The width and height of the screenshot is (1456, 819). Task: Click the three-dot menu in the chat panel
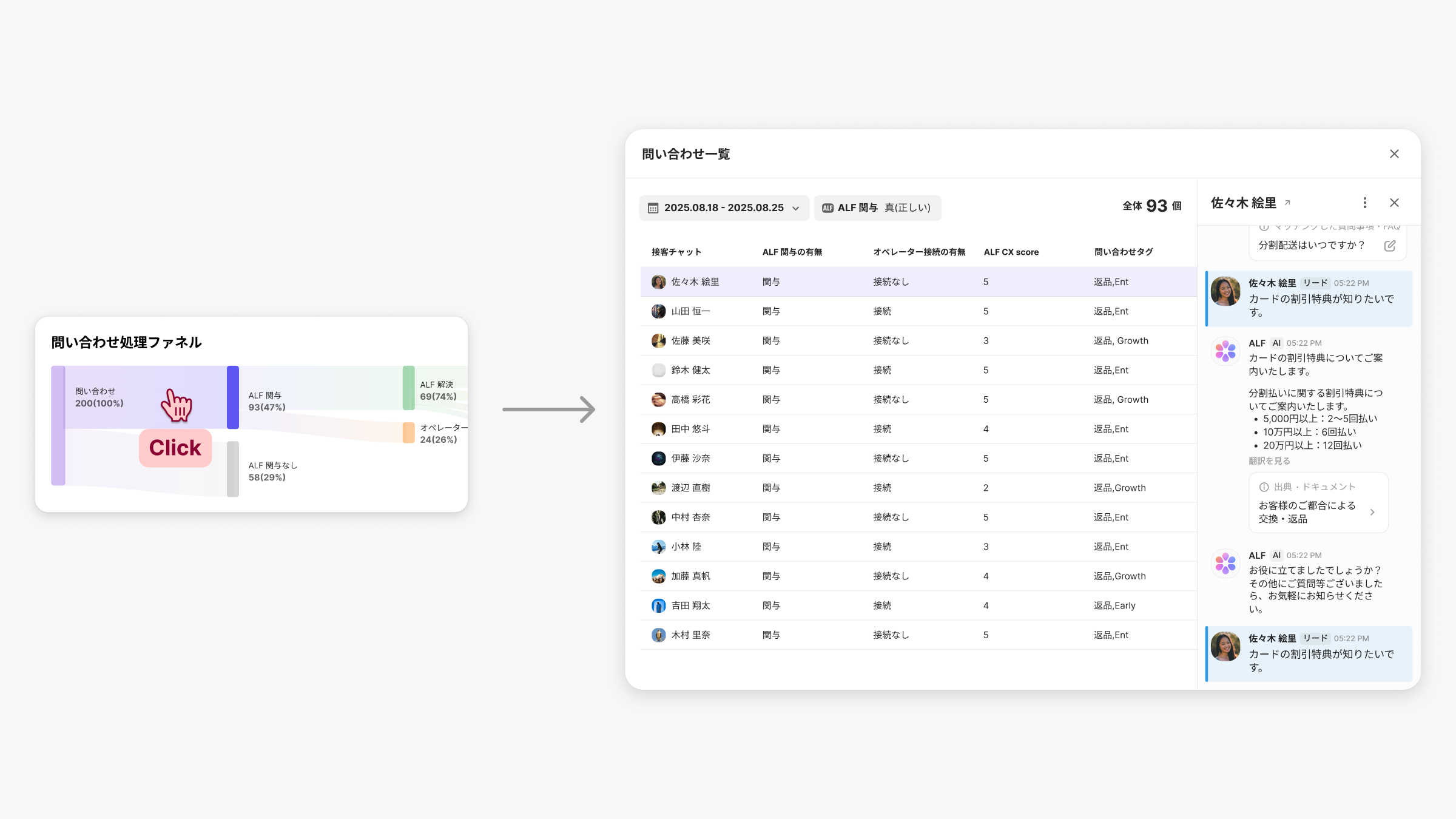click(1364, 203)
